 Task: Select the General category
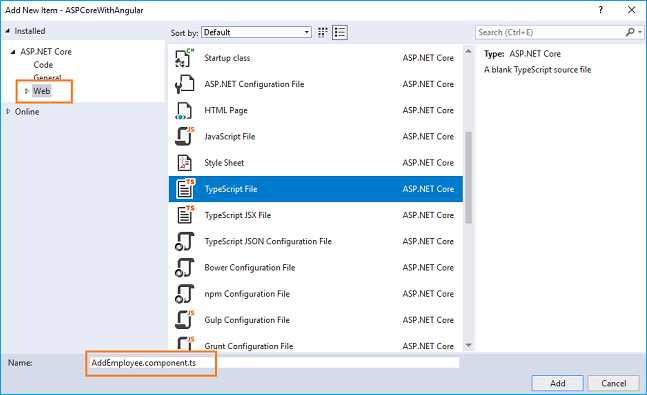[47, 77]
